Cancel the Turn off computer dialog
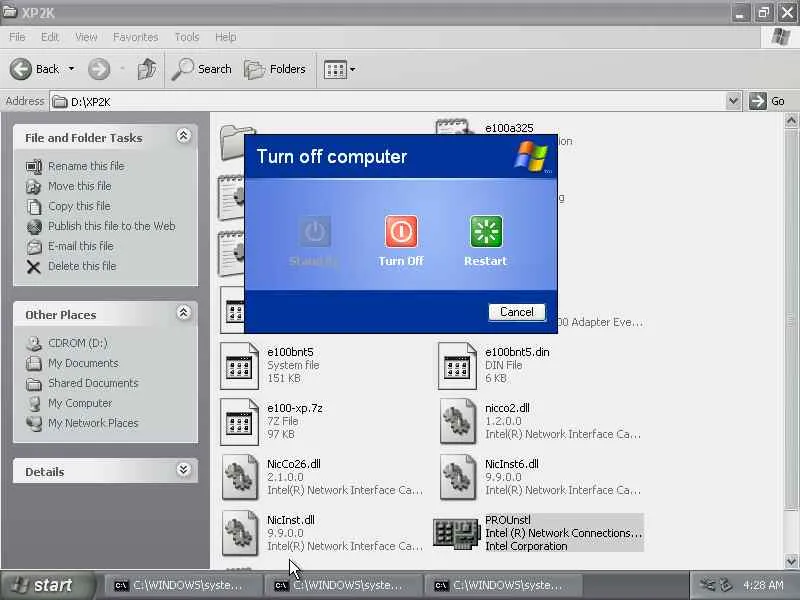 516,312
